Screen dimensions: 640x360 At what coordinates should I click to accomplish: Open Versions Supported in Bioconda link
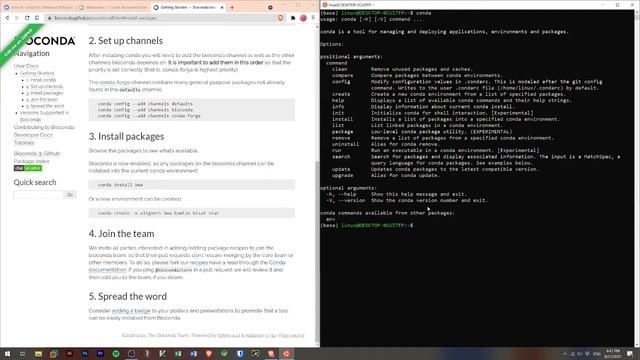pyautogui.click(x=44, y=116)
